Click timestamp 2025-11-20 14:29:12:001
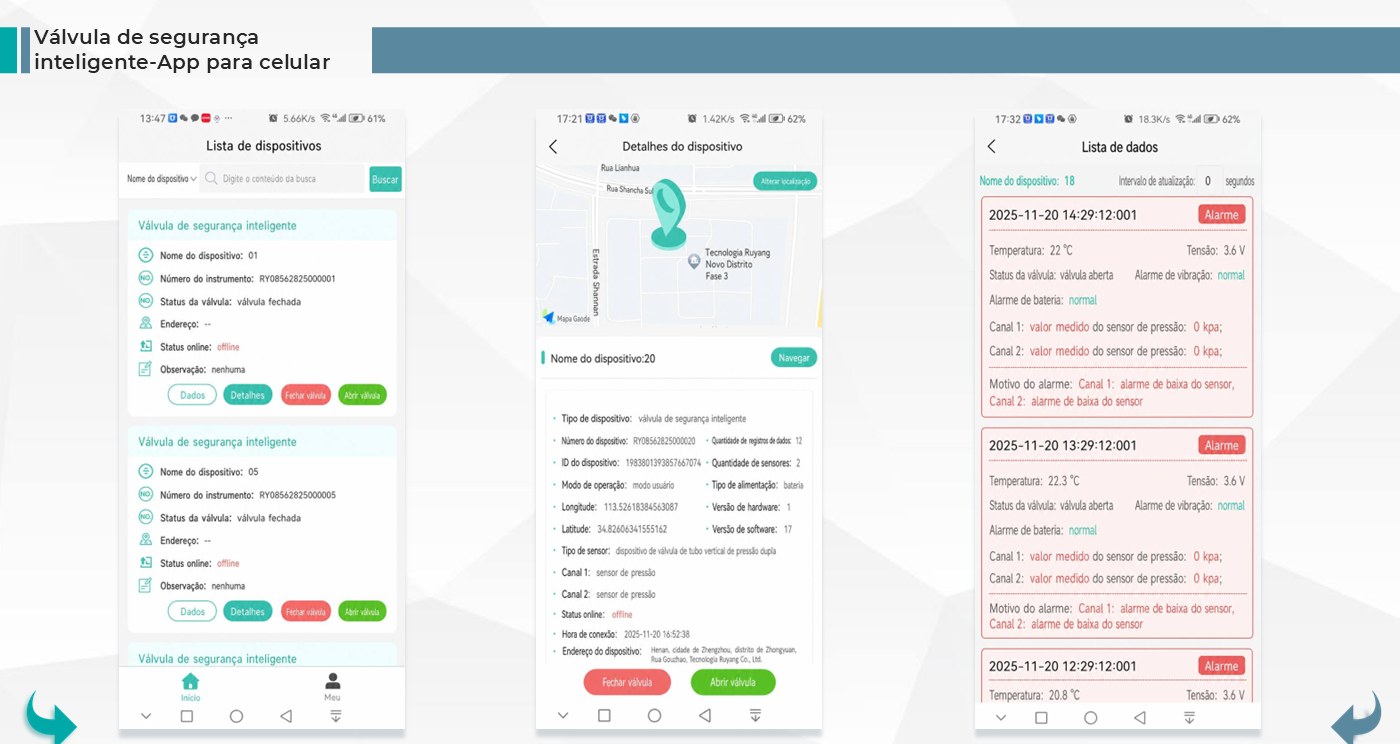 (1063, 215)
